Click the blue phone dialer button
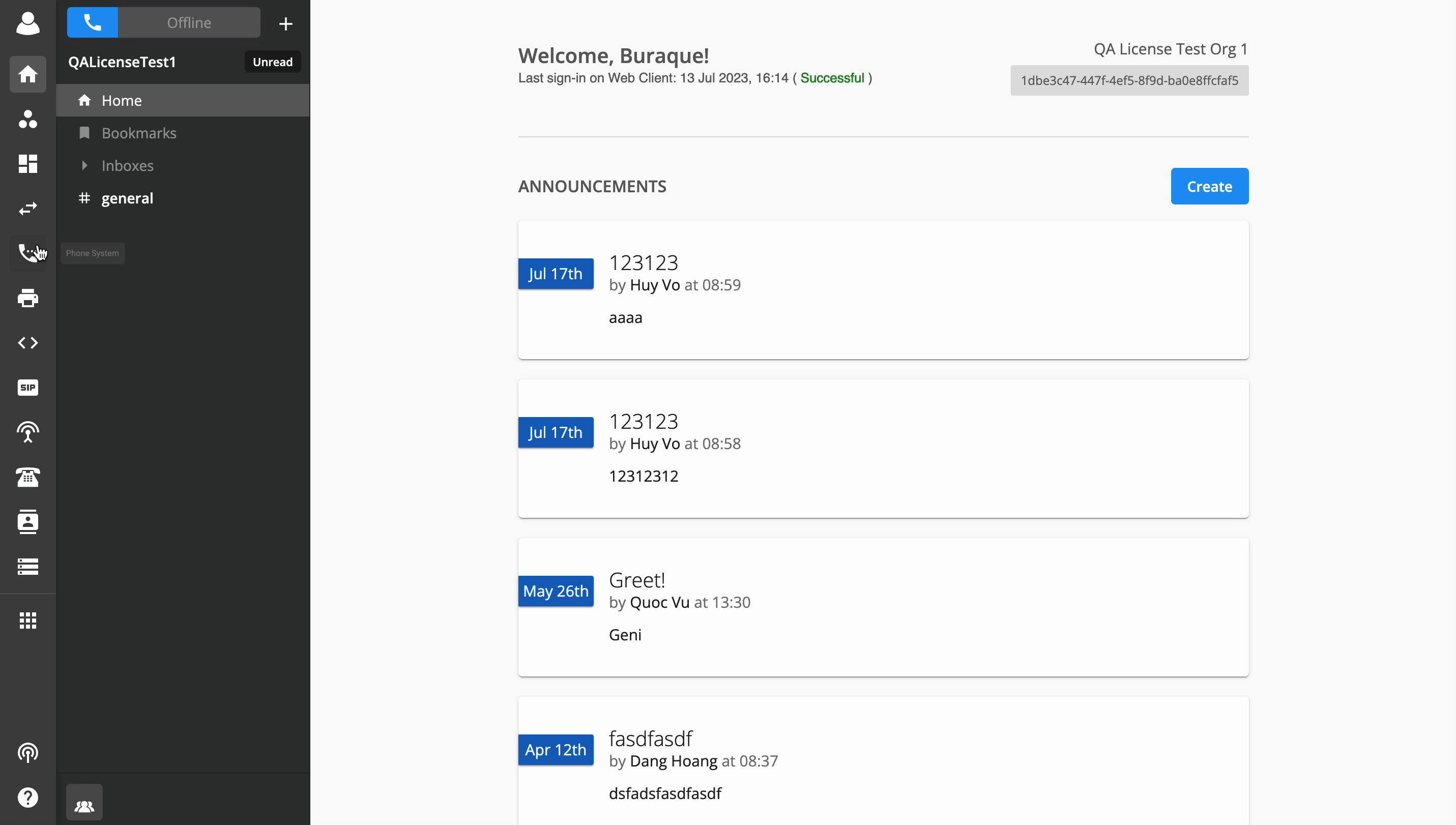 tap(93, 23)
